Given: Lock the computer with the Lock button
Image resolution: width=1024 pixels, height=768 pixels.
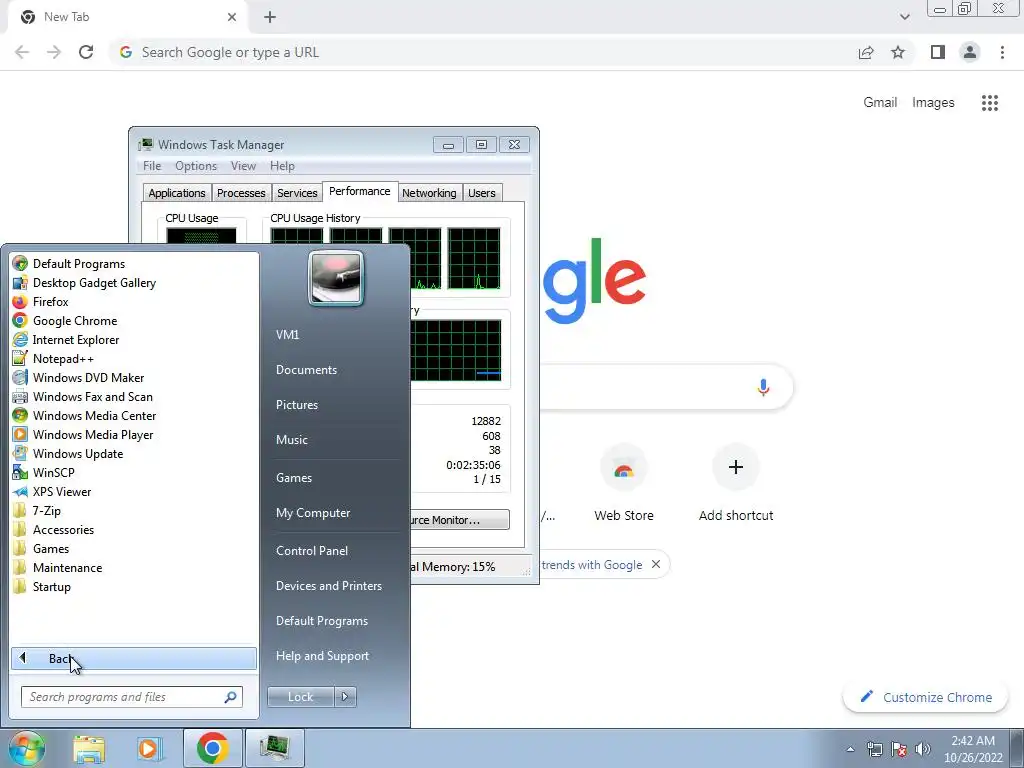Looking at the screenshot, I should (300, 697).
